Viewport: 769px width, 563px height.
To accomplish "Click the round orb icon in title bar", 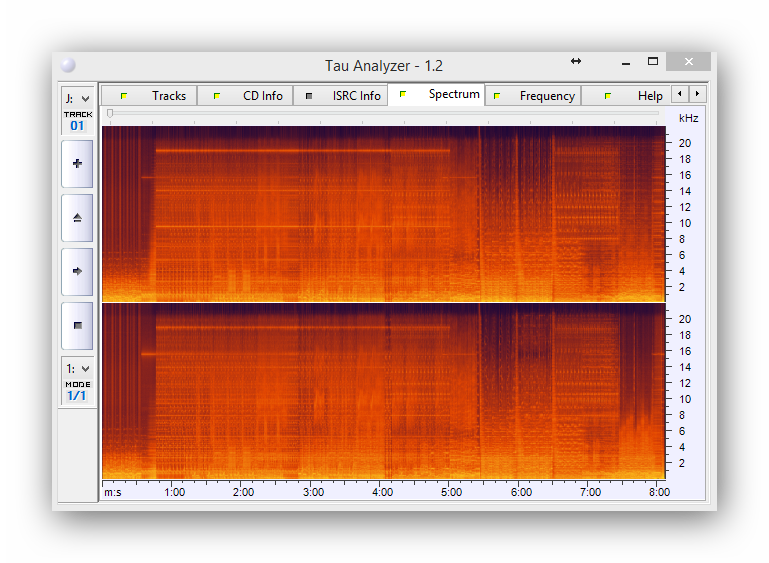I will pos(68,65).
